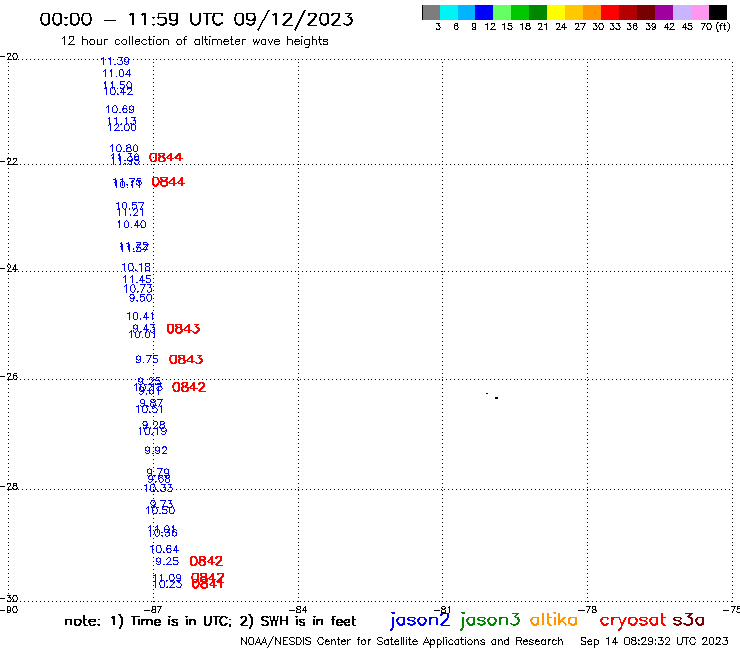Image resolution: width=740 pixels, height=650 pixels.
Task: Click the '-28' latitude axis label
Action: click(9, 486)
